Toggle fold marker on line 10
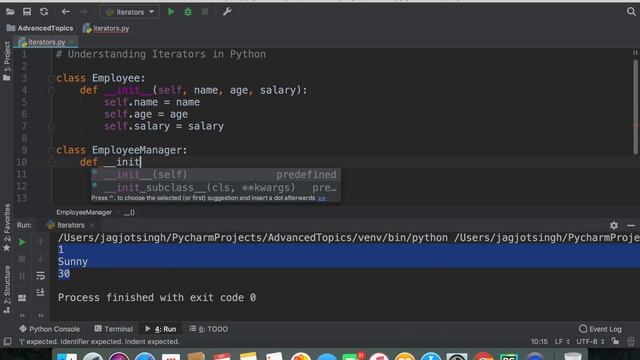Screen dimensions: 640x360 51,162
